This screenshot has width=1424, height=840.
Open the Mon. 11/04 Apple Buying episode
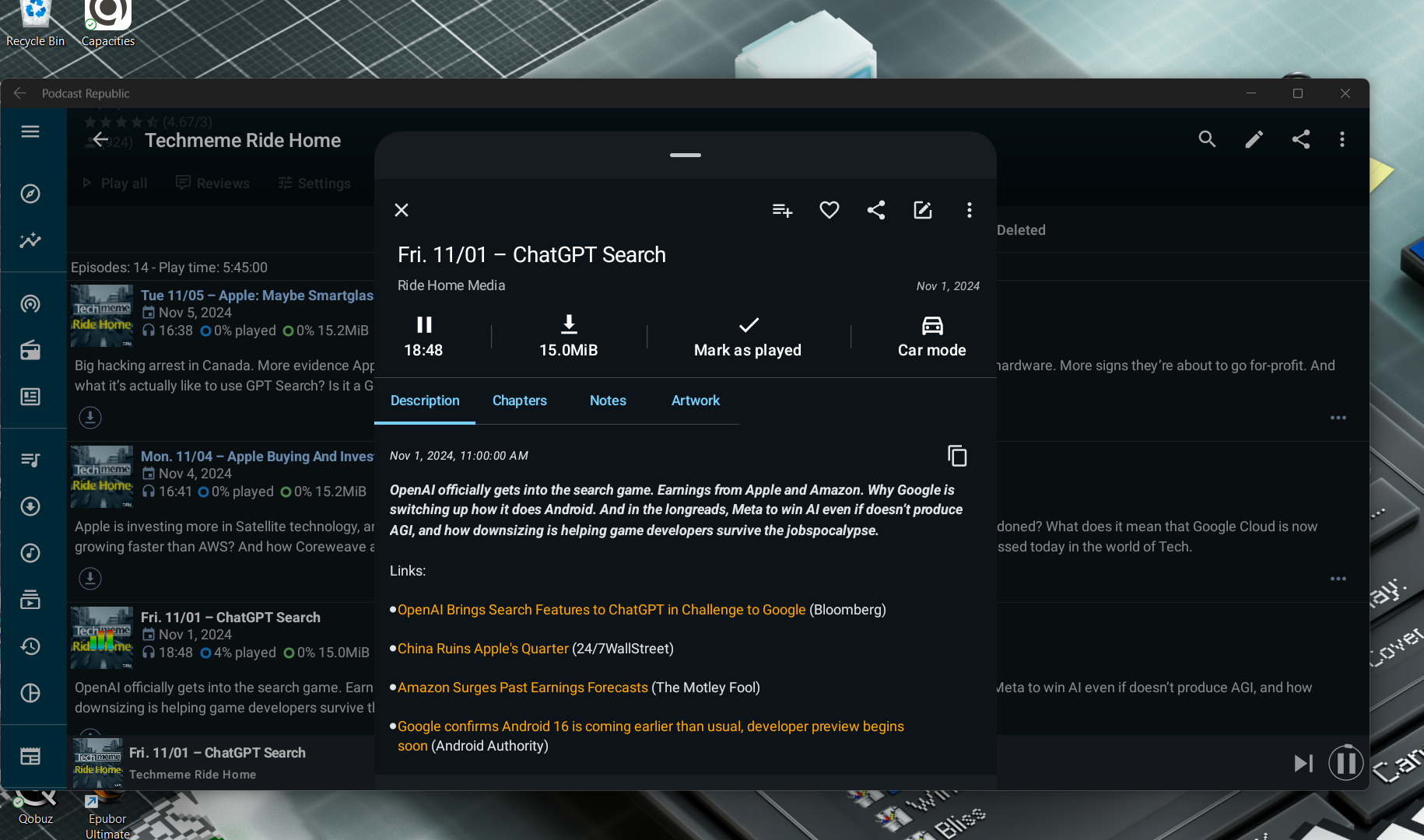pos(257,457)
